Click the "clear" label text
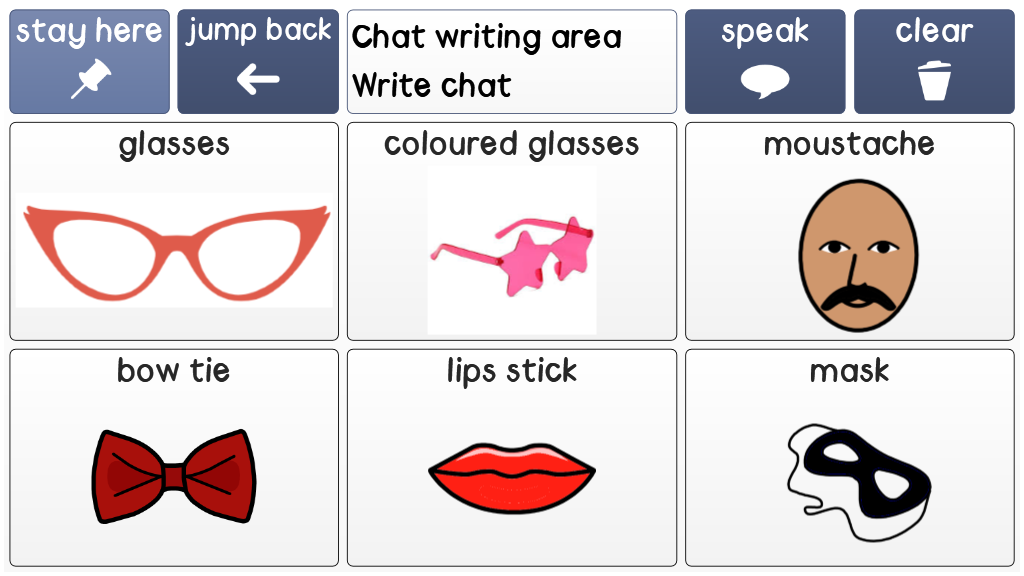 pyautogui.click(x=934, y=32)
